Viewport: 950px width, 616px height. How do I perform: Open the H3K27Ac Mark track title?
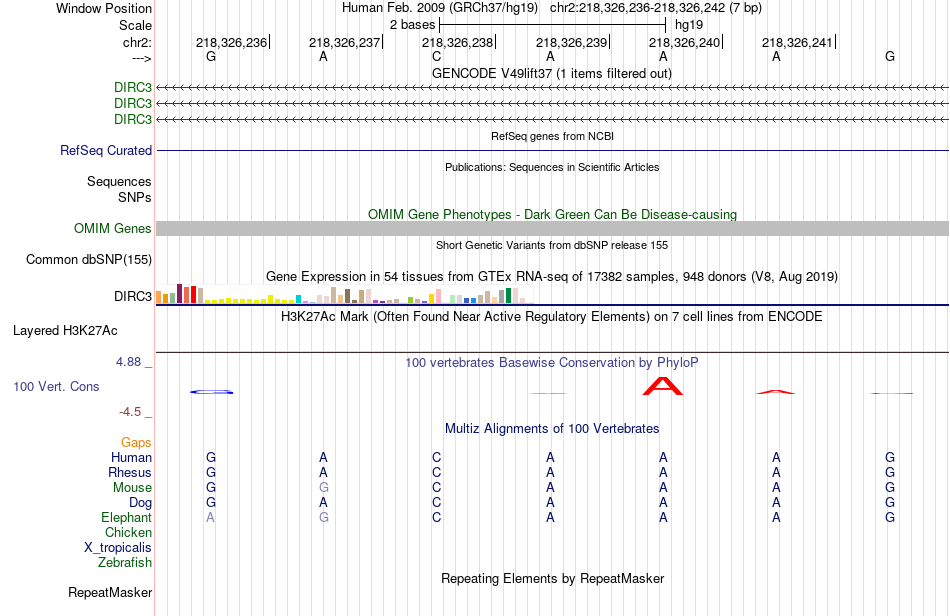point(552,317)
